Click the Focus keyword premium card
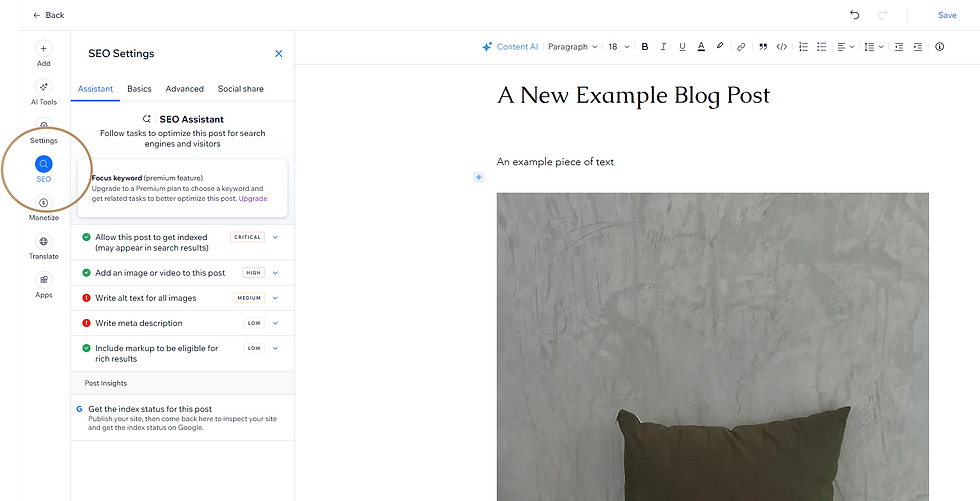980x501 pixels. point(182,188)
